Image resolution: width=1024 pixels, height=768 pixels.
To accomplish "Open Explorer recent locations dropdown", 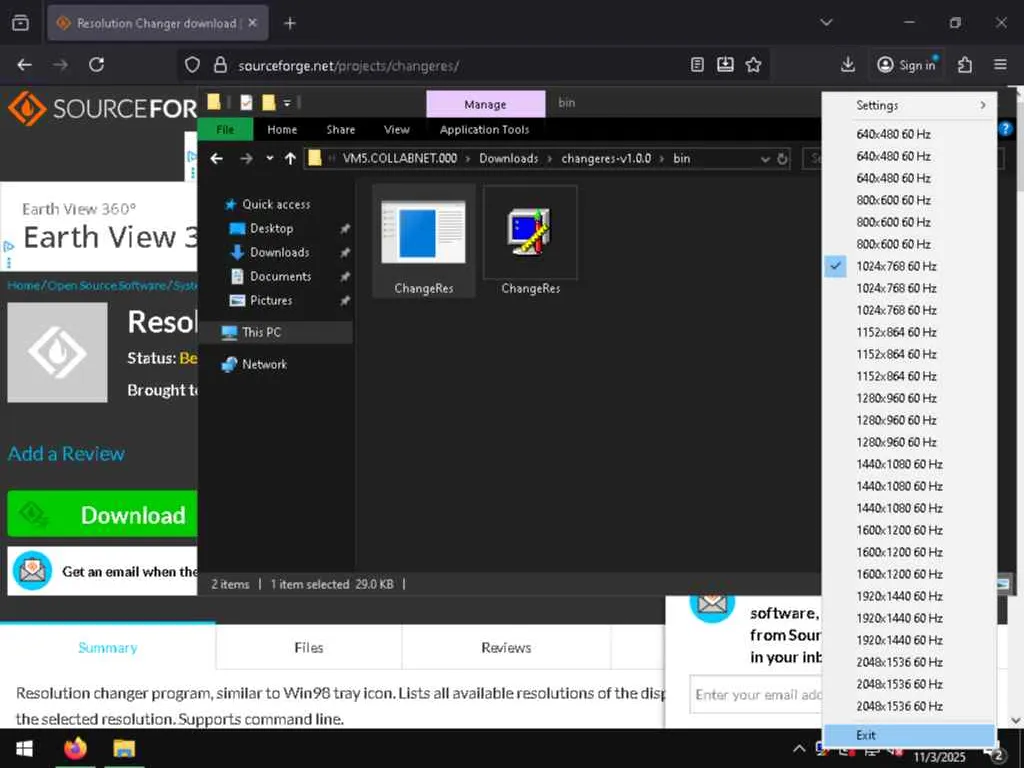I will [269, 159].
